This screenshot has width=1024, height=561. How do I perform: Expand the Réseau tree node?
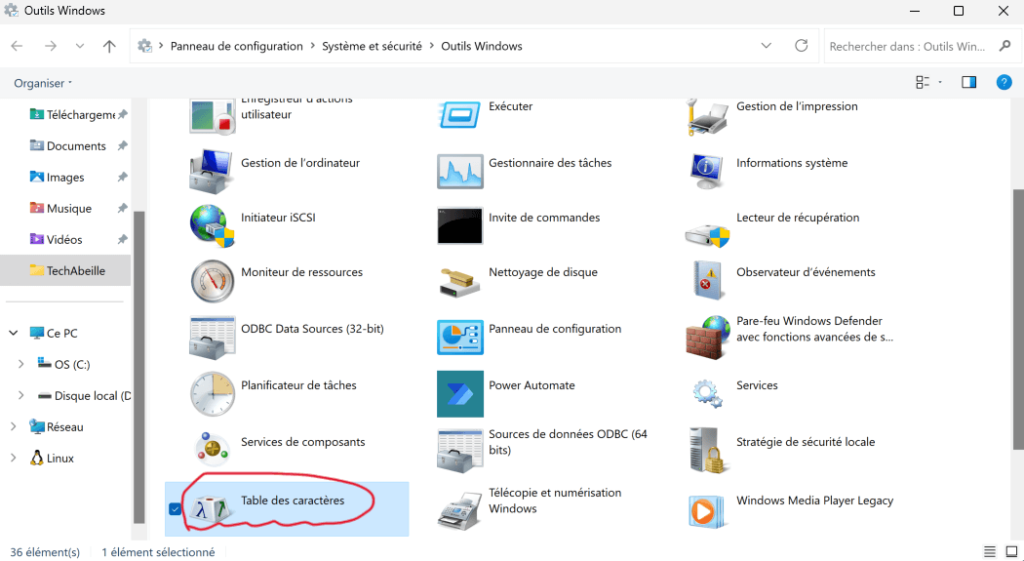[13, 427]
